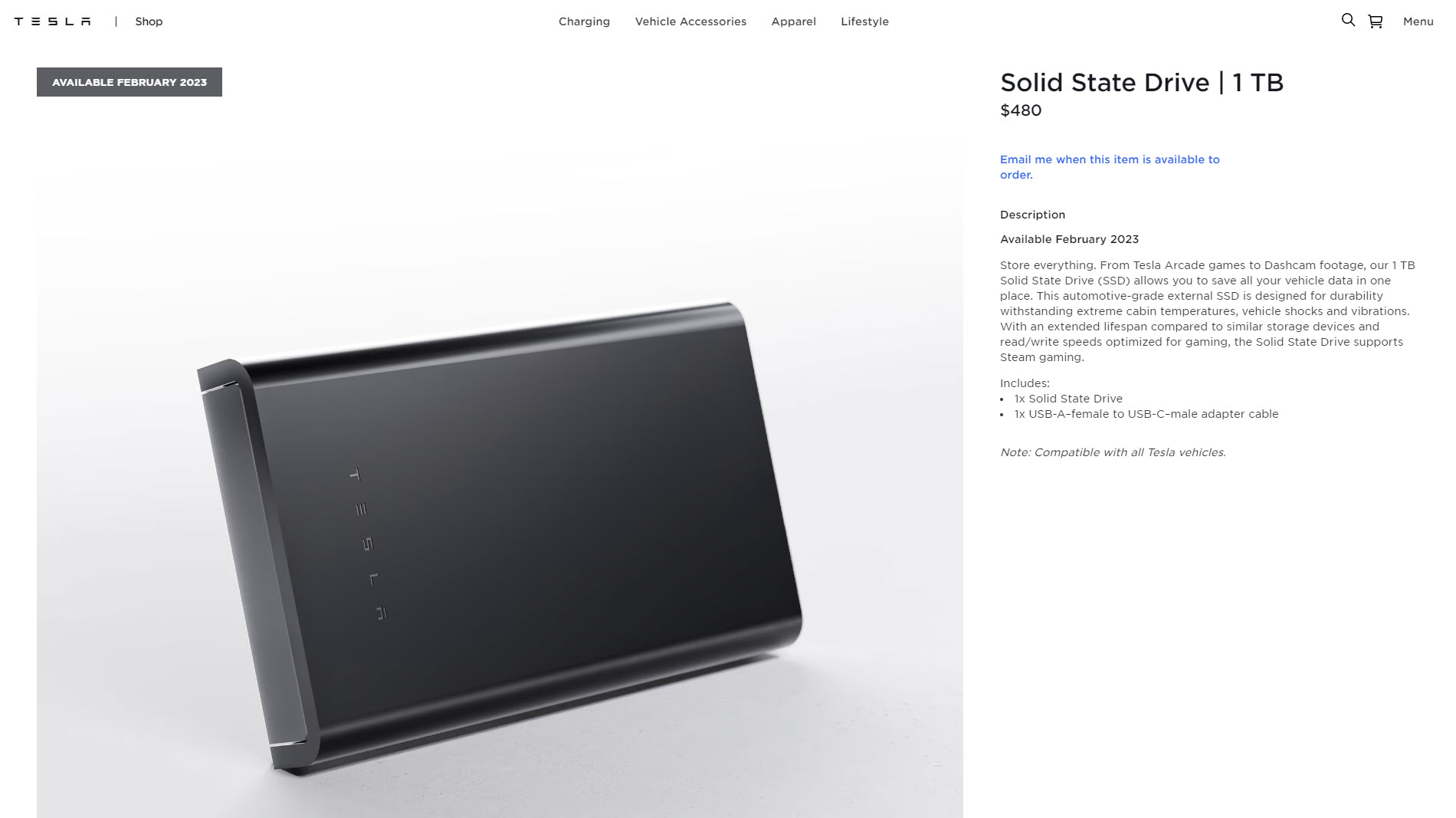Click the 1x Solid State Drive bullet

[1068, 399]
